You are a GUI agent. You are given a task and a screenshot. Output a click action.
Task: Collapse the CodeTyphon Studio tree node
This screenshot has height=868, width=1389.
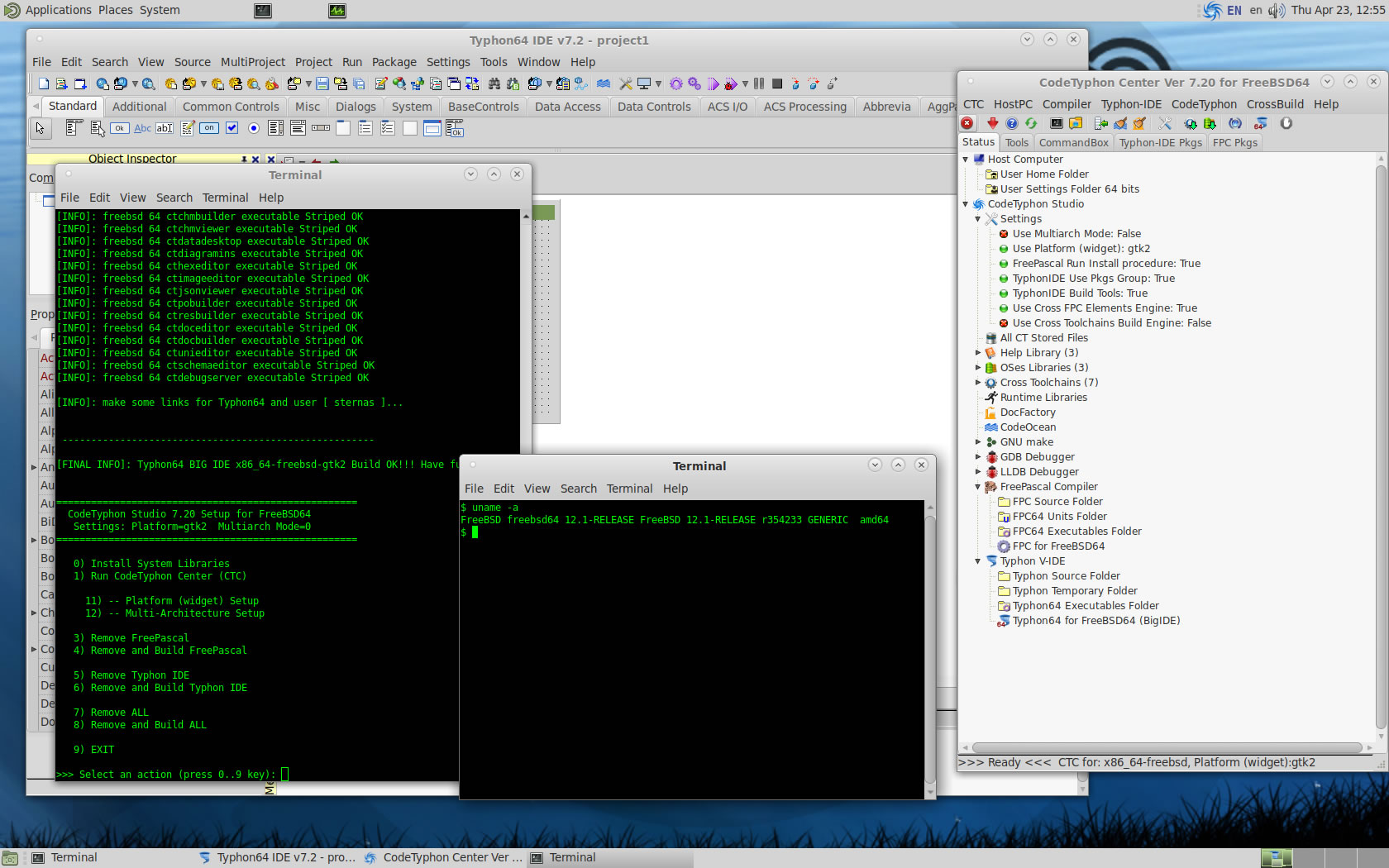(965, 204)
